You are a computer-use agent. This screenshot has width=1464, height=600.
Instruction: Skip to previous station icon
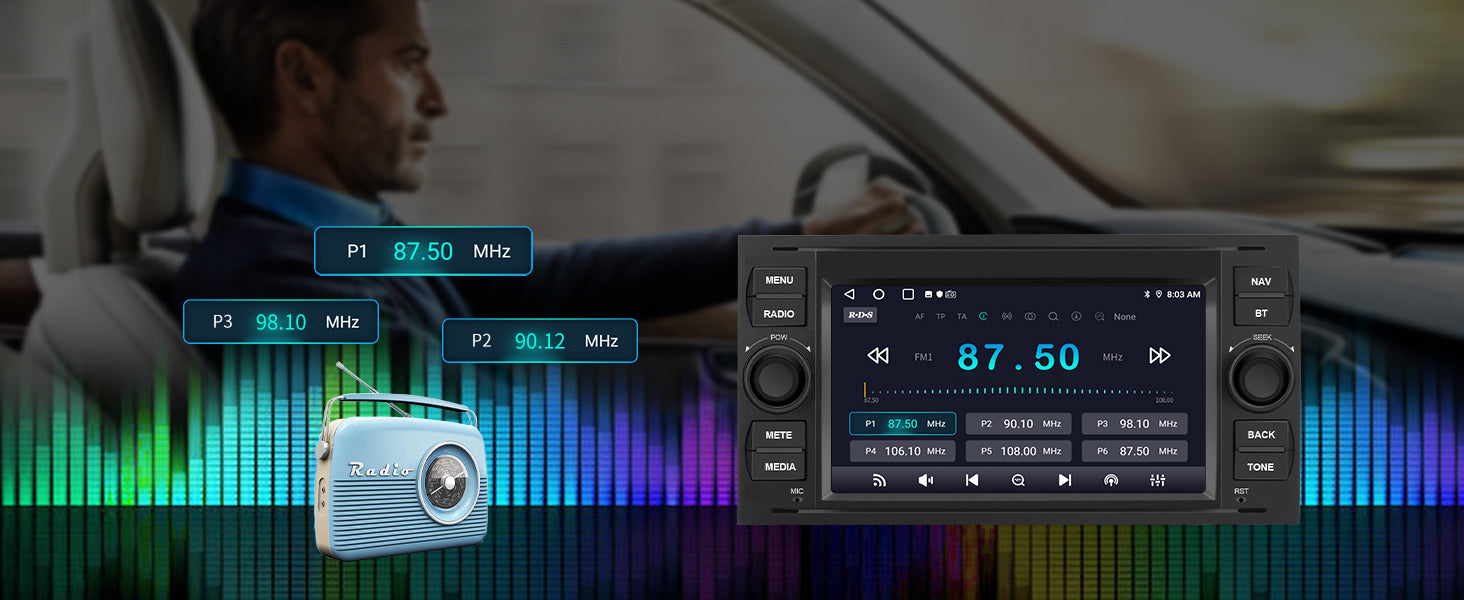pyautogui.click(x=972, y=480)
